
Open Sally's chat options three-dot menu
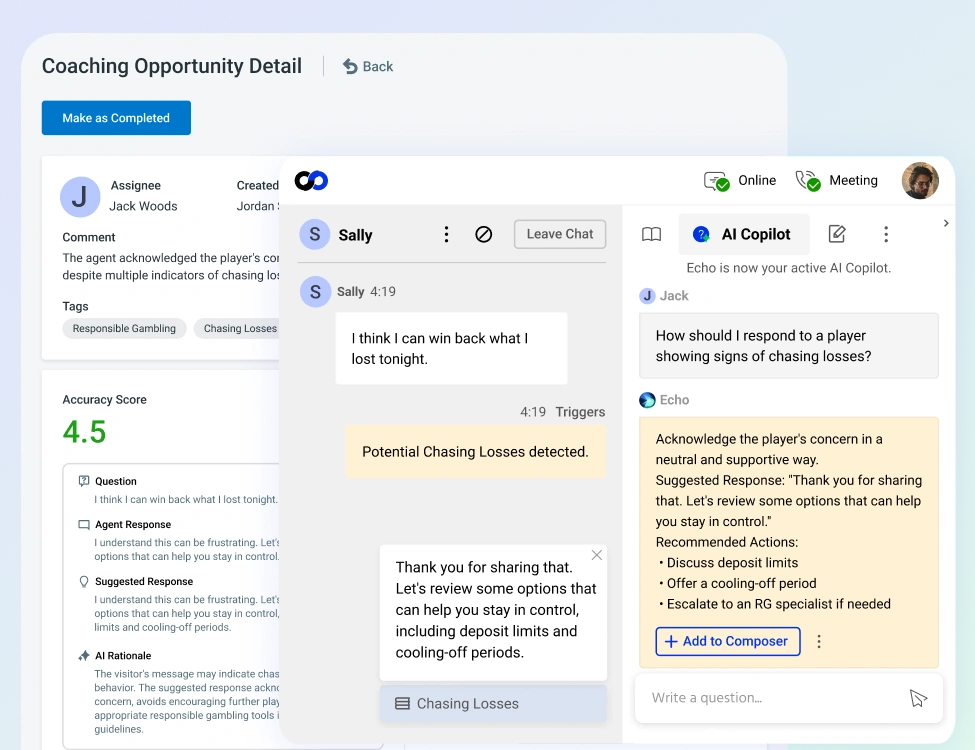click(446, 234)
